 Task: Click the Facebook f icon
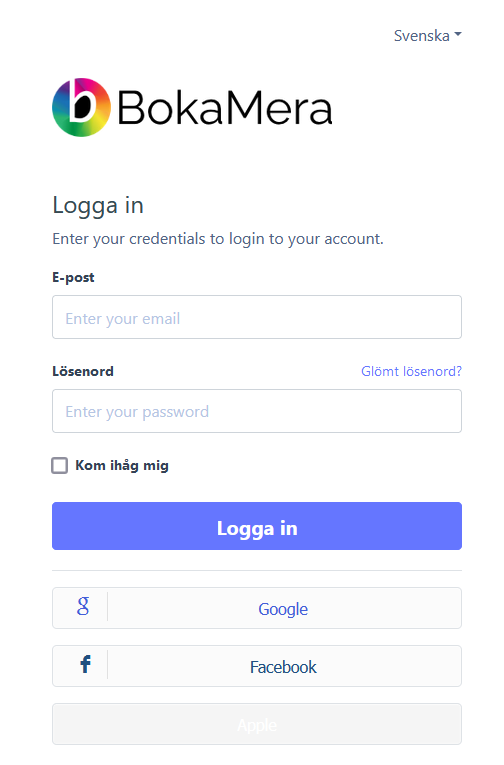point(85,664)
